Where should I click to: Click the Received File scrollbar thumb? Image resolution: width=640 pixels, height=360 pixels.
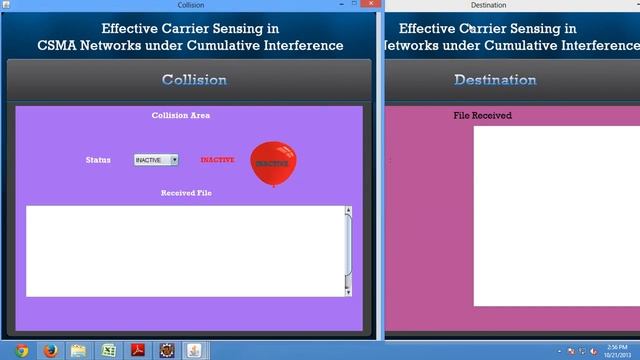(348, 244)
